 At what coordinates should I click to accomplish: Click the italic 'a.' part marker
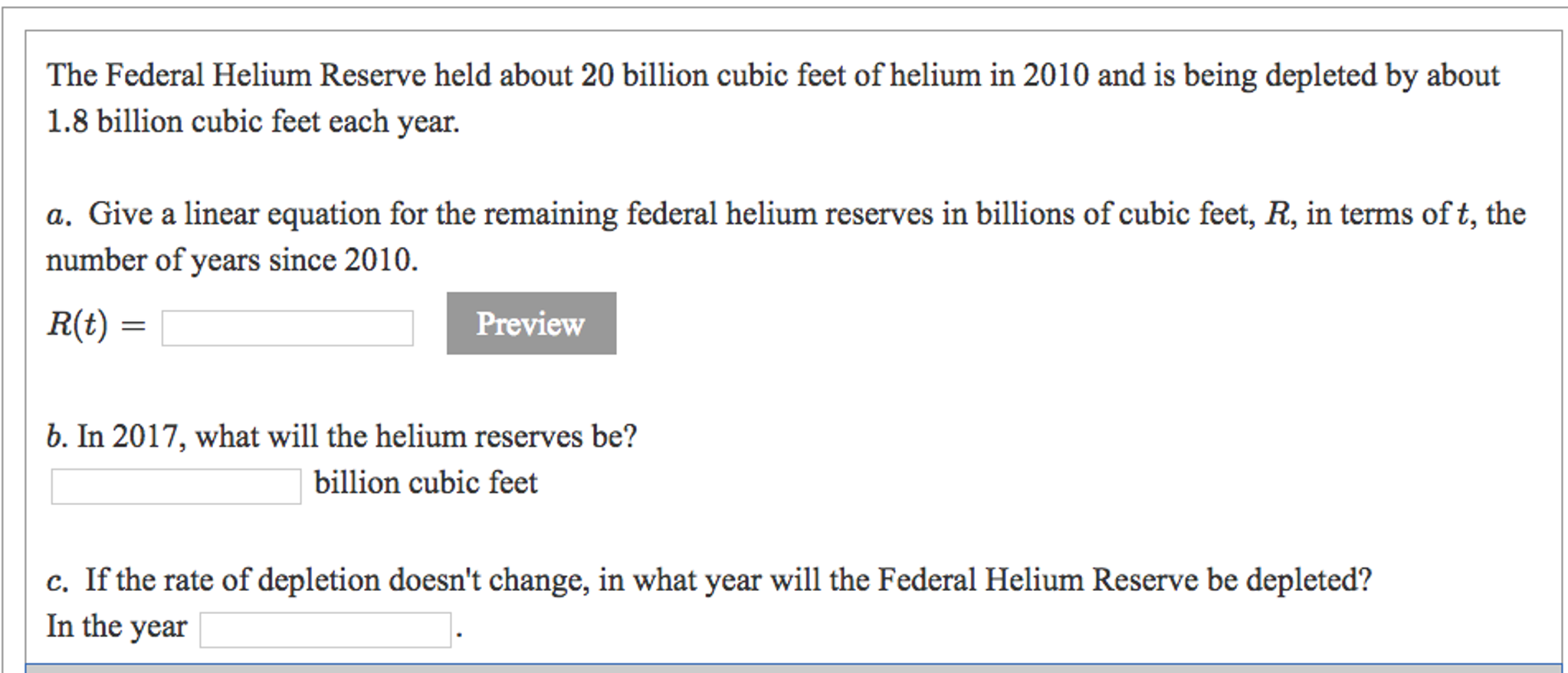click(x=59, y=215)
